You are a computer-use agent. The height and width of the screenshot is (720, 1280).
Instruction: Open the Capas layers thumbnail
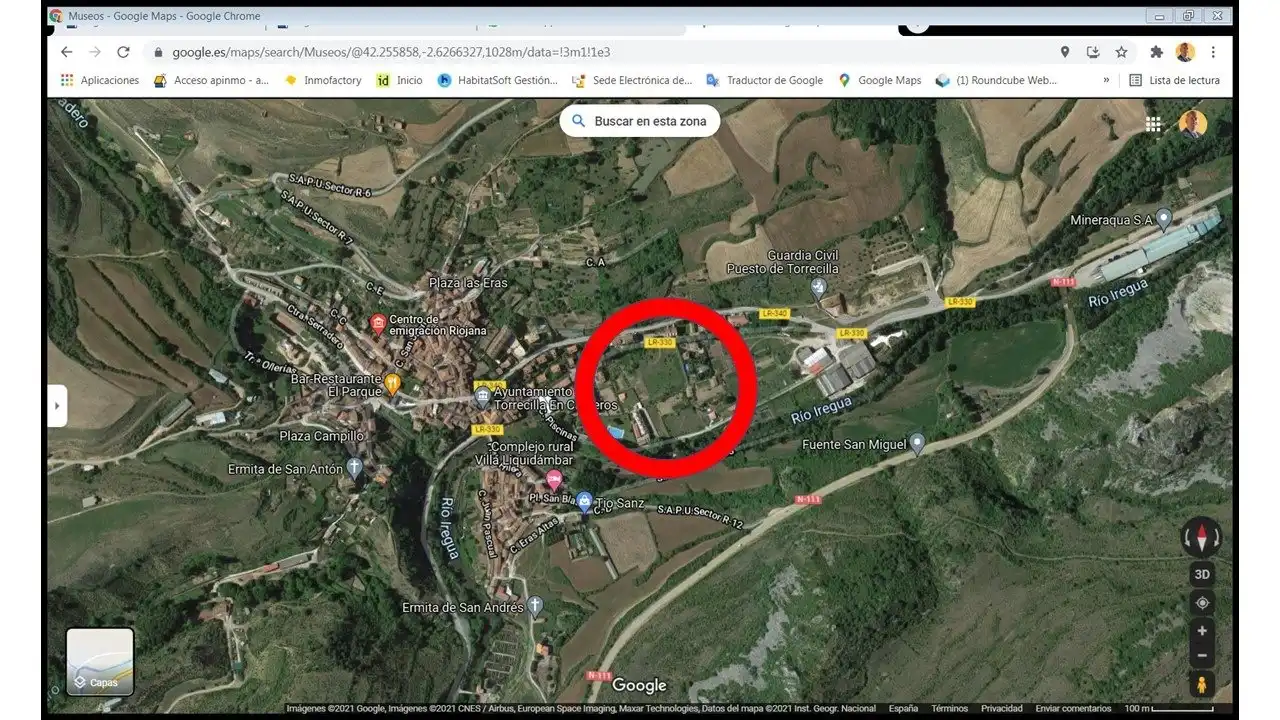100,661
